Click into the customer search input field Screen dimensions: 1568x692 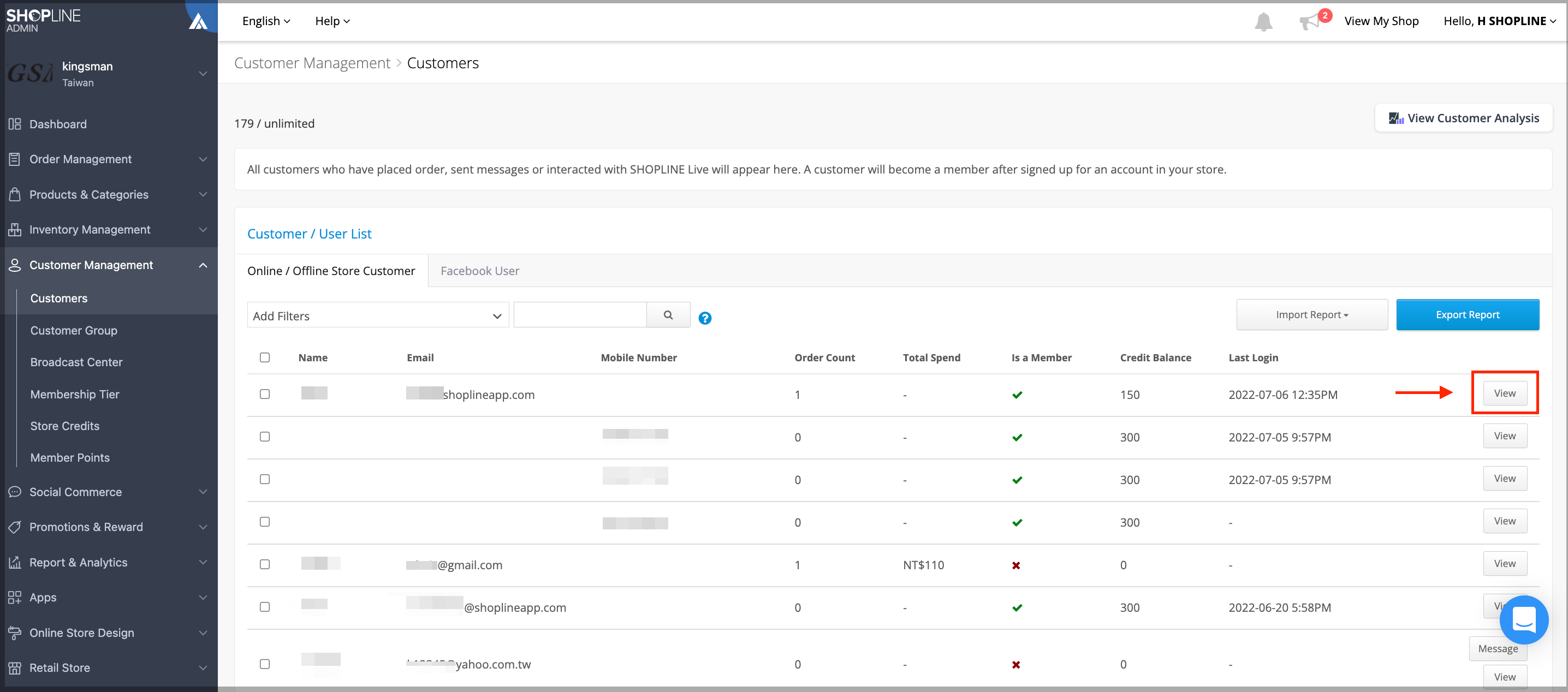[x=579, y=315]
